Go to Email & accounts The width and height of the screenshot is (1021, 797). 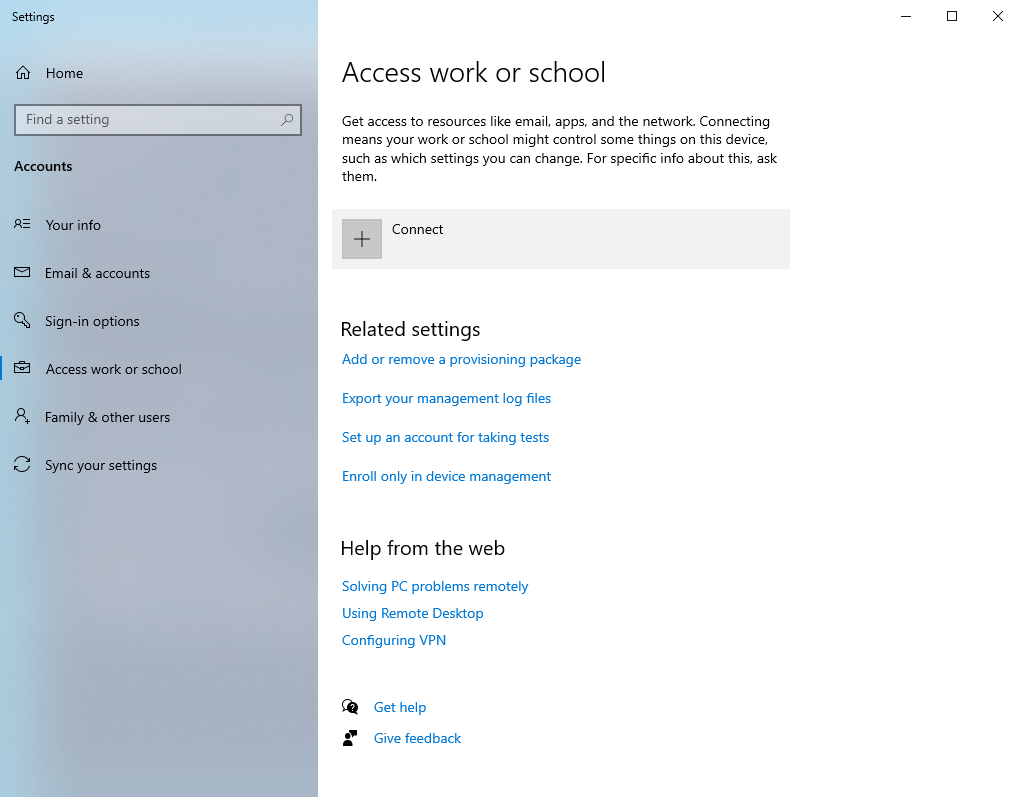(97, 273)
